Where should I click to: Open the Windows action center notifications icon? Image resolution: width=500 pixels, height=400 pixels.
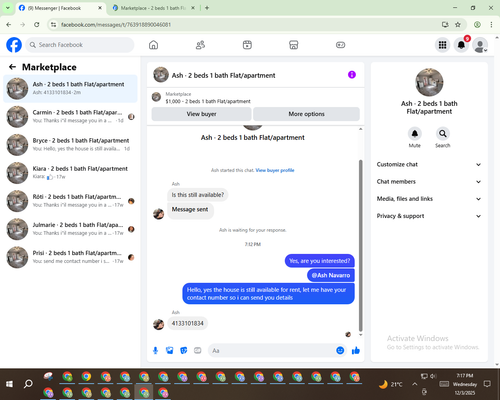coord(487,384)
